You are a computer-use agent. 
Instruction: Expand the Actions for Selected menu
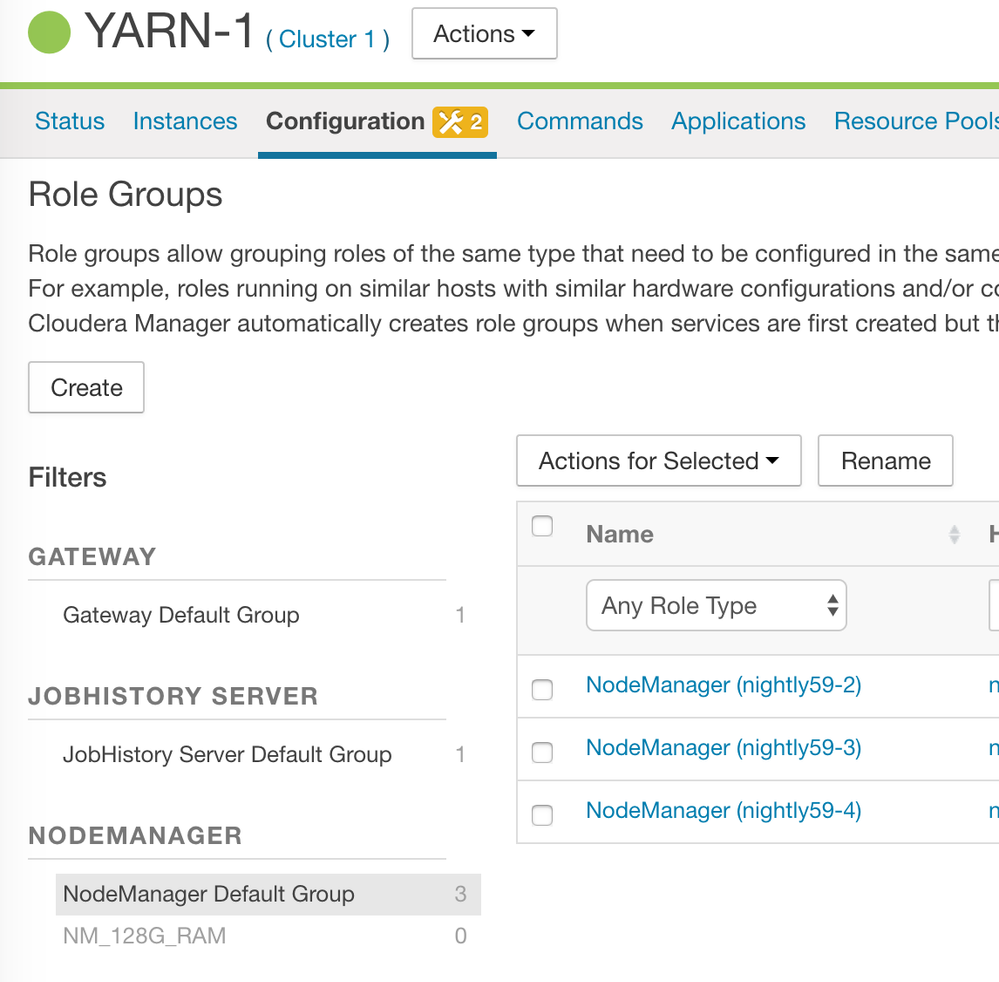pos(658,461)
